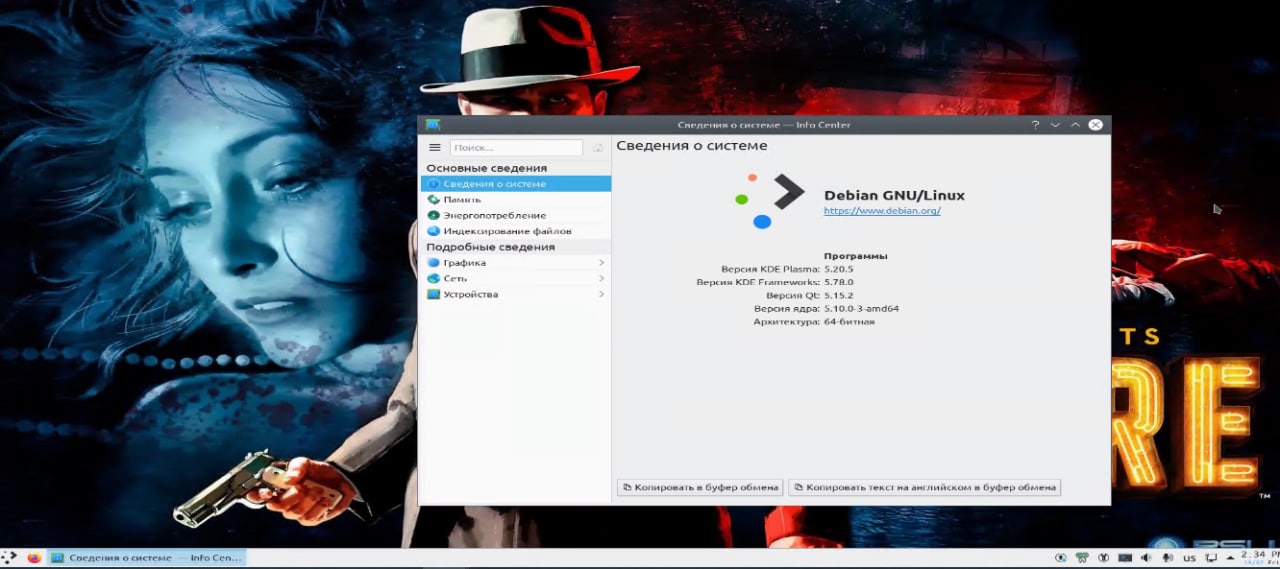Expand the 'Устройства' chevron

click(x=601, y=294)
